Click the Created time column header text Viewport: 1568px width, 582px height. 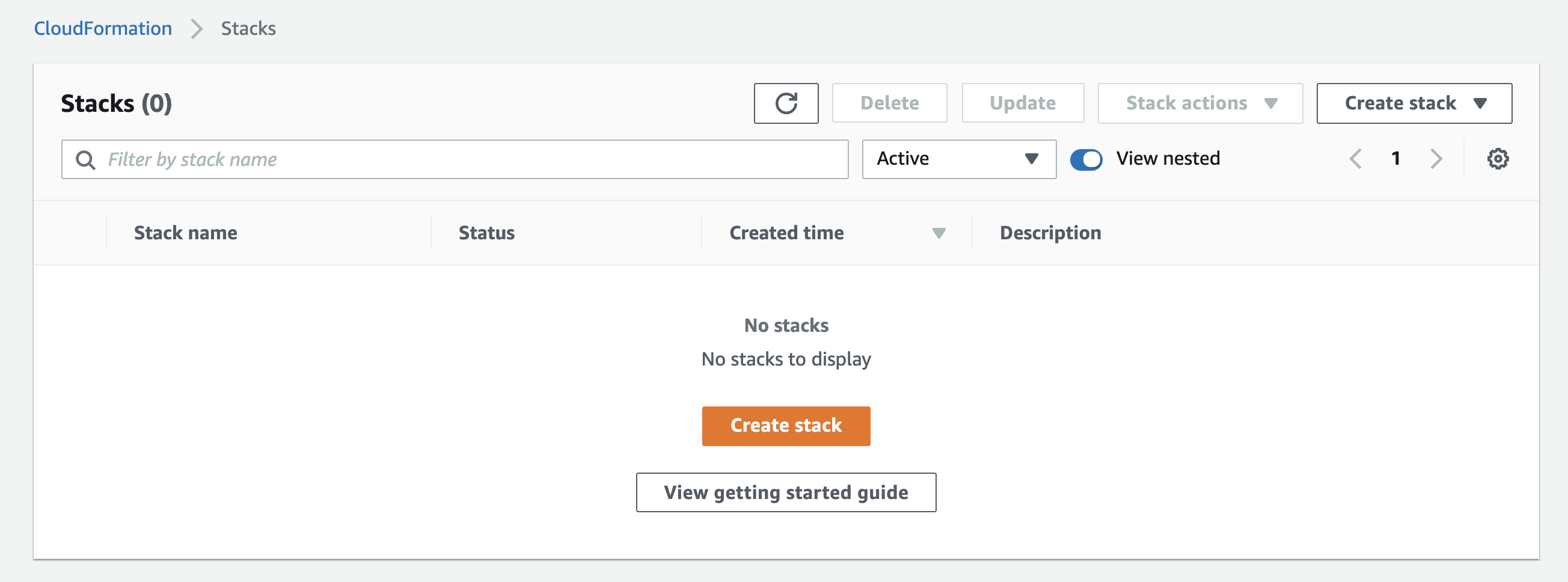pyautogui.click(x=786, y=233)
